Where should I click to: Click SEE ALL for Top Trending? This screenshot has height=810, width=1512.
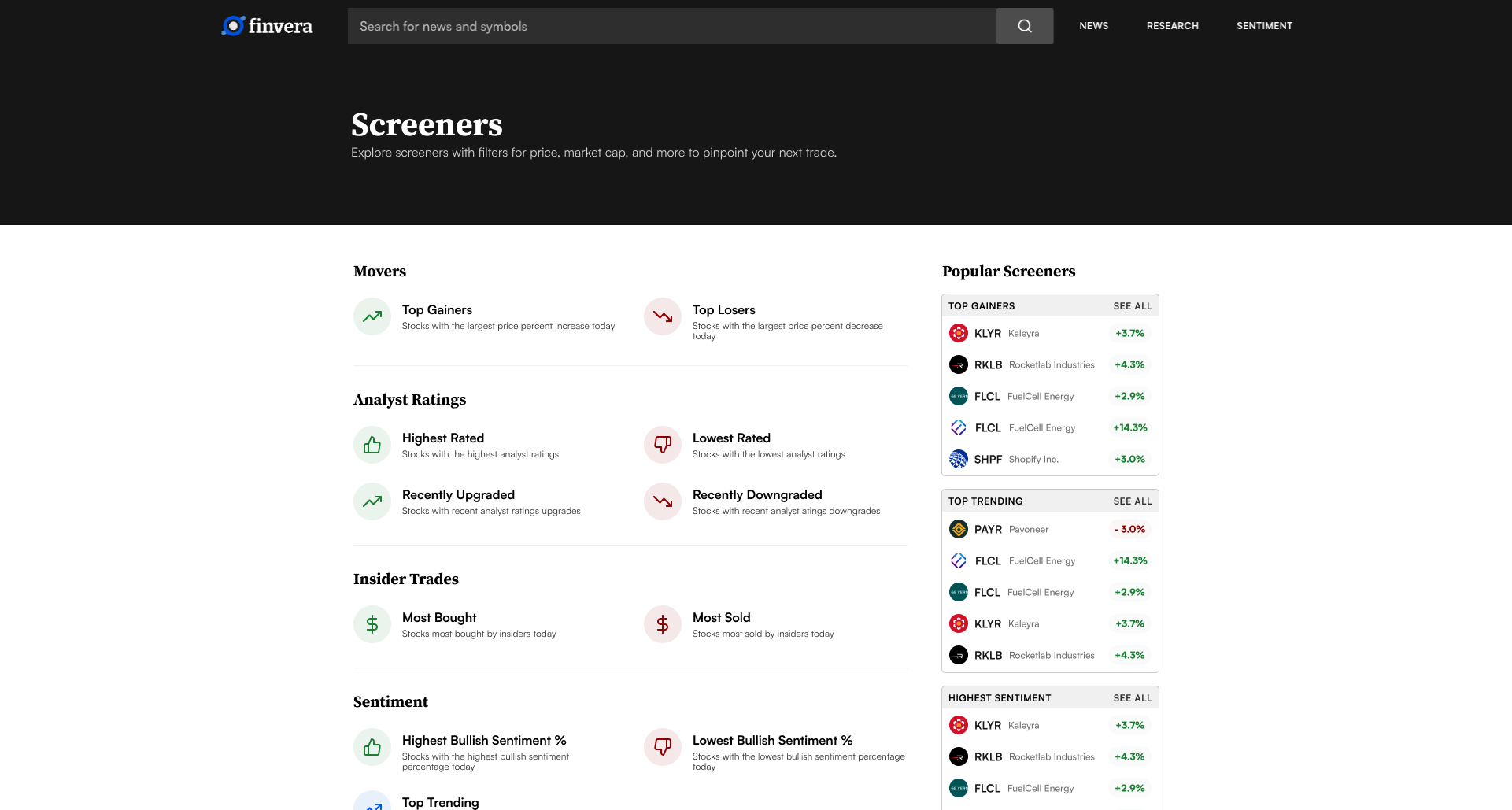[1132, 501]
